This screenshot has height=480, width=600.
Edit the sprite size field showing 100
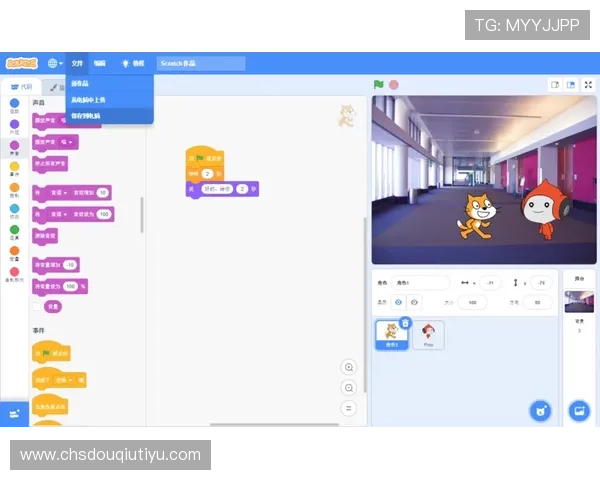click(x=473, y=302)
